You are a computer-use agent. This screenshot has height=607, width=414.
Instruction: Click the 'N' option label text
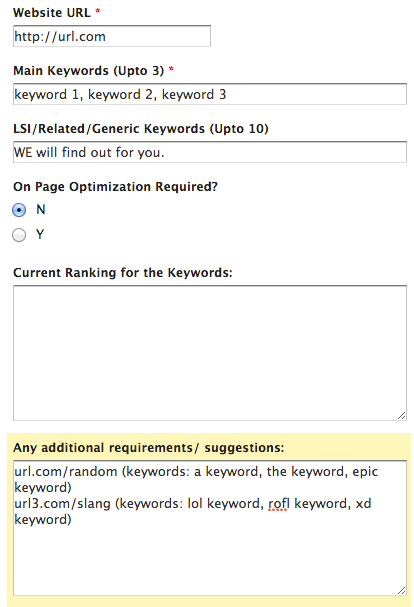click(41, 210)
